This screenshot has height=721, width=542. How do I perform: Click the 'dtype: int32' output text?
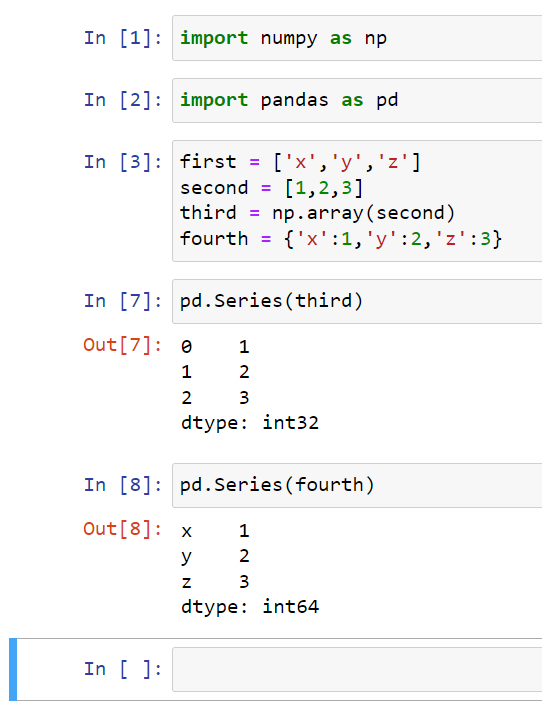click(250, 423)
